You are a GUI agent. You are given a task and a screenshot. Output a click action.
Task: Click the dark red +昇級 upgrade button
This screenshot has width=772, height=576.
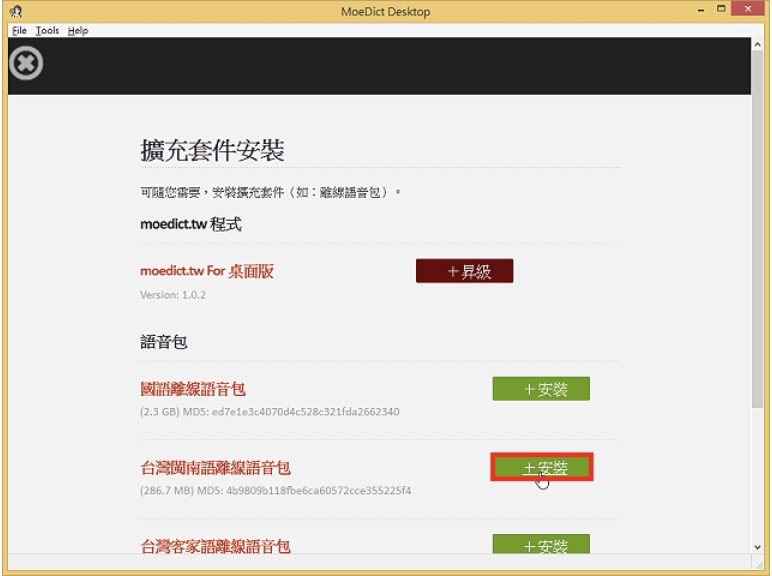click(464, 271)
